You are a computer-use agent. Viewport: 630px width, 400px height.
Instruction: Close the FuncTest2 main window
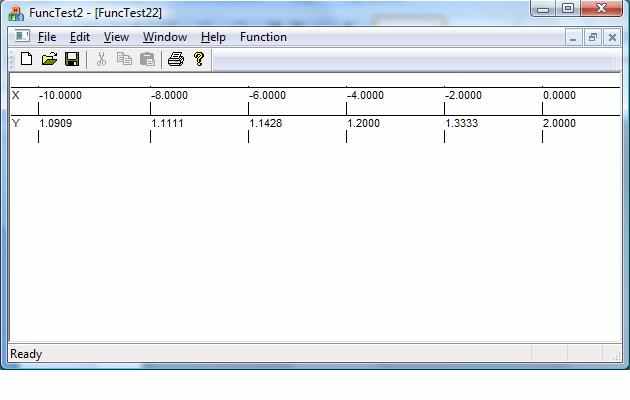pyautogui.click(x=601, y=9)
